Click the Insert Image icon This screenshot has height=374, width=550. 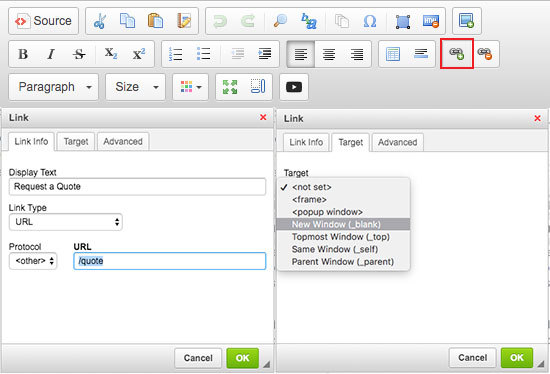467,21
